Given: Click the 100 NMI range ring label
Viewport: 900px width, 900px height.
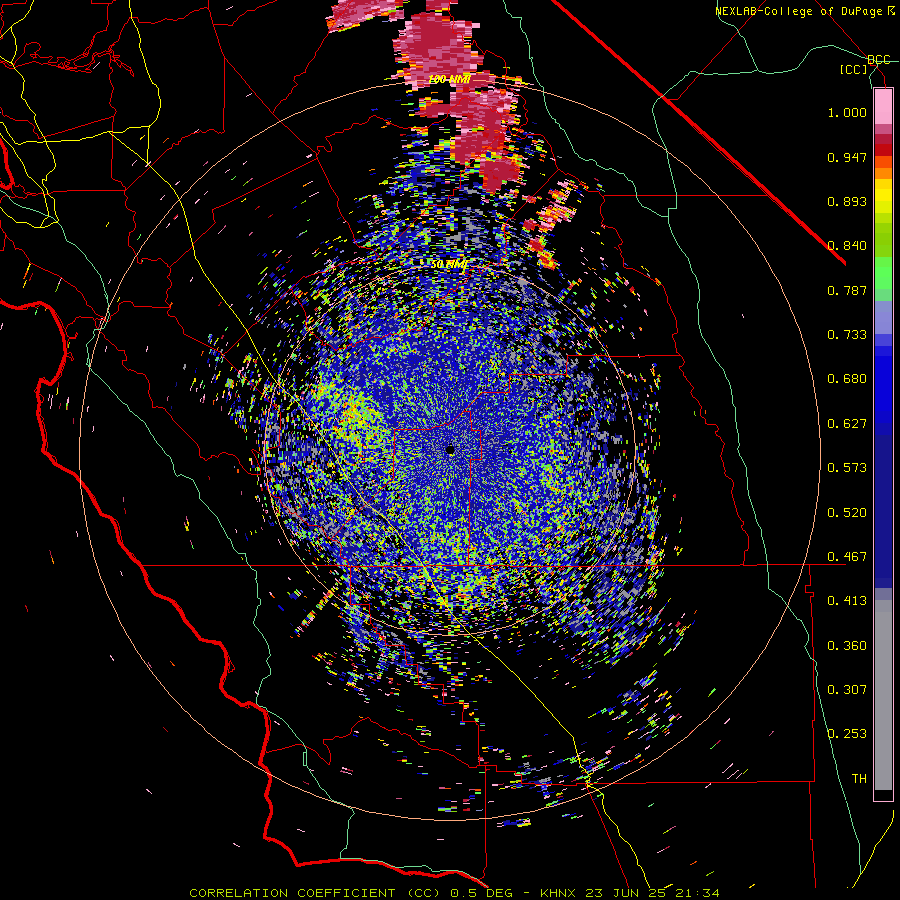Looking at the screenshot, I should 450,79.
